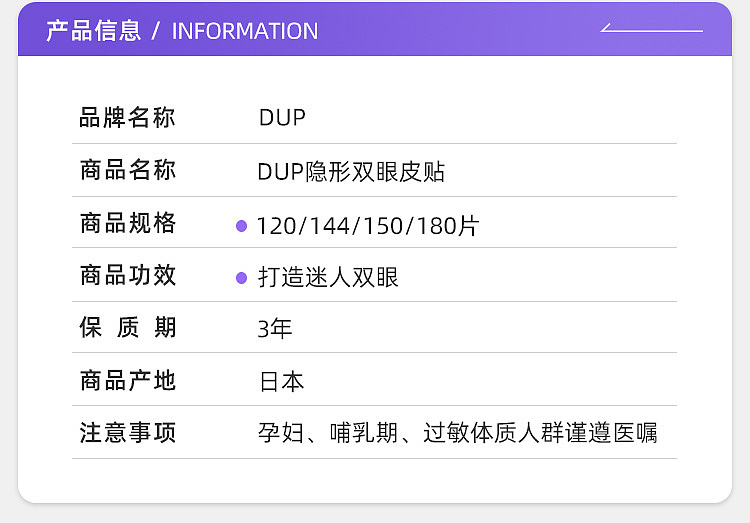Click the brand value 'DUP'
Image resolution: width=750 pixels, height=523 pixels.
point(282,118)
